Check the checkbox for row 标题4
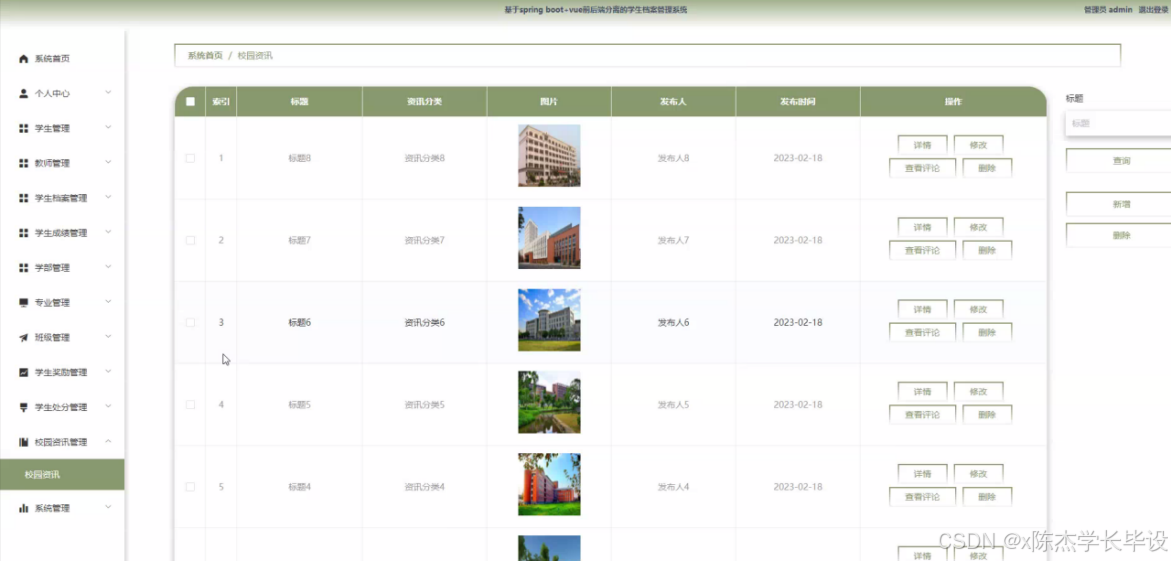 (190, 487)
